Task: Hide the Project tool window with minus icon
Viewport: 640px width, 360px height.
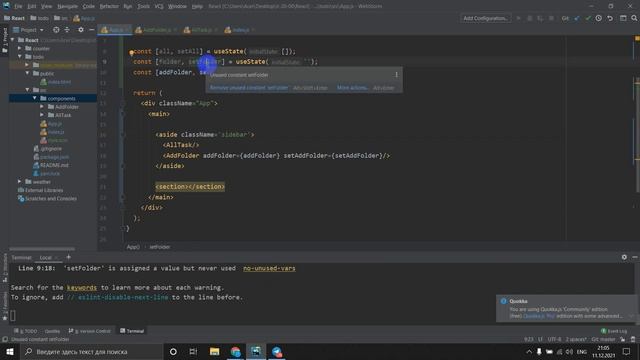Action: 91,30
